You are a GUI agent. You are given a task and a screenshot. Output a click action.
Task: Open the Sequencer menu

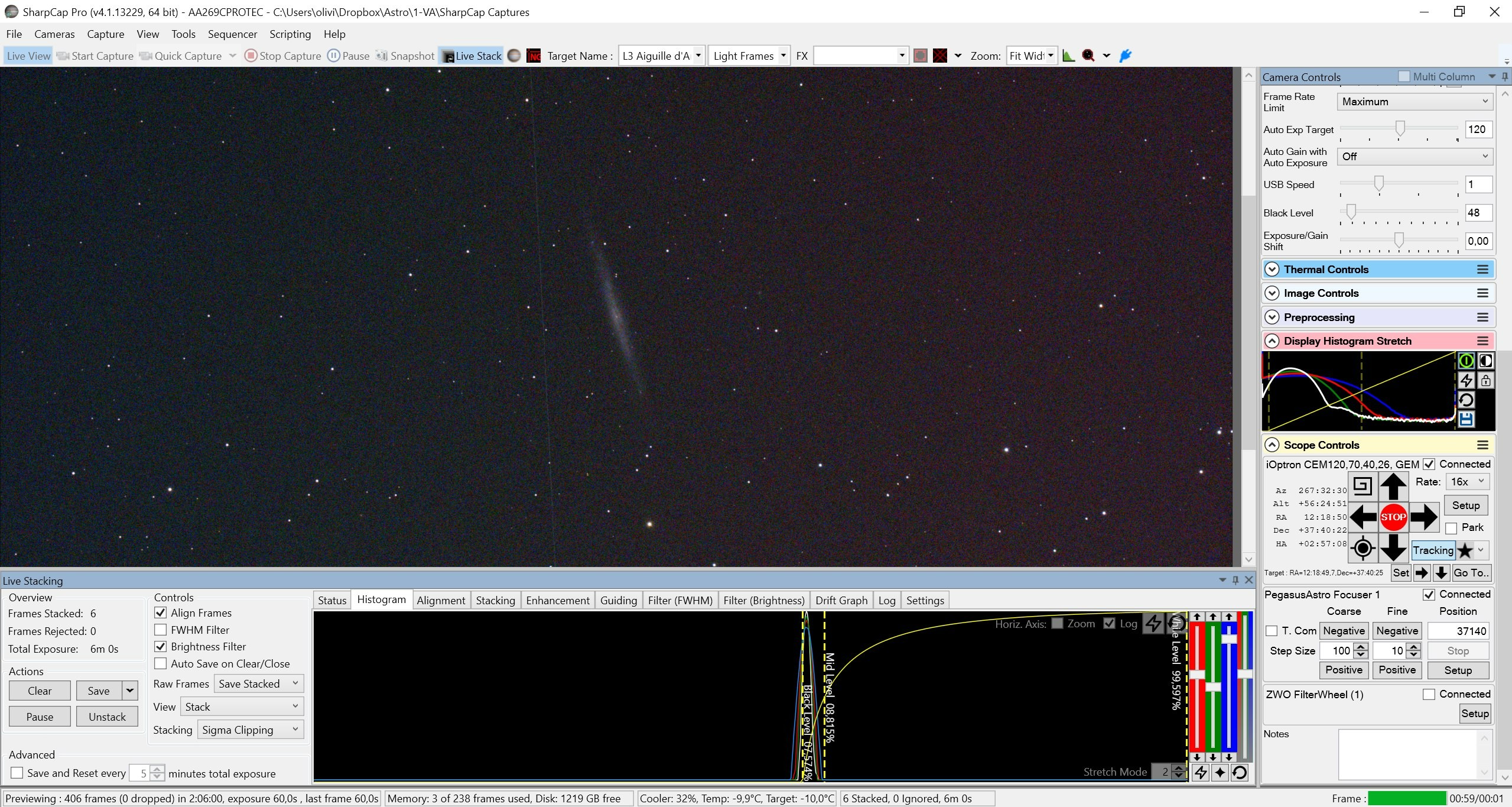[232, 34]
